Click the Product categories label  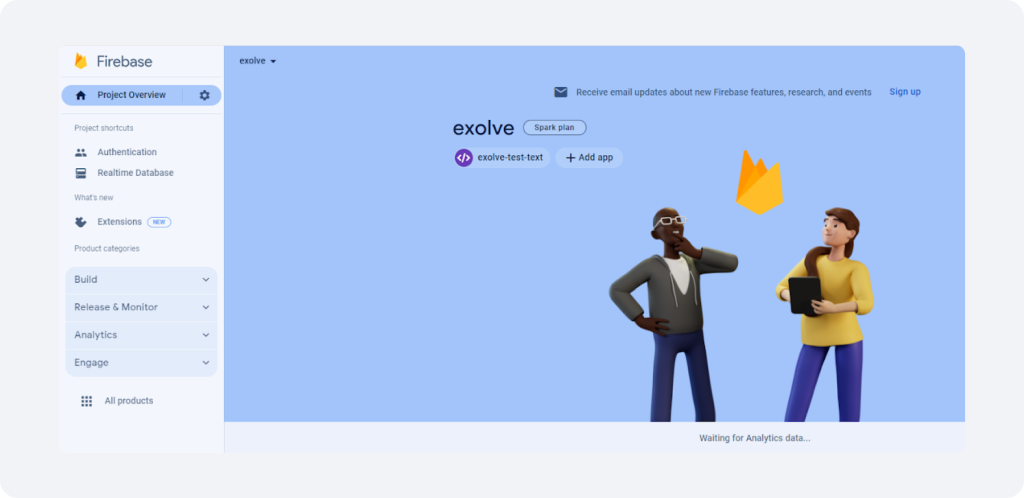pyautogui.click(x=106, y=249)
